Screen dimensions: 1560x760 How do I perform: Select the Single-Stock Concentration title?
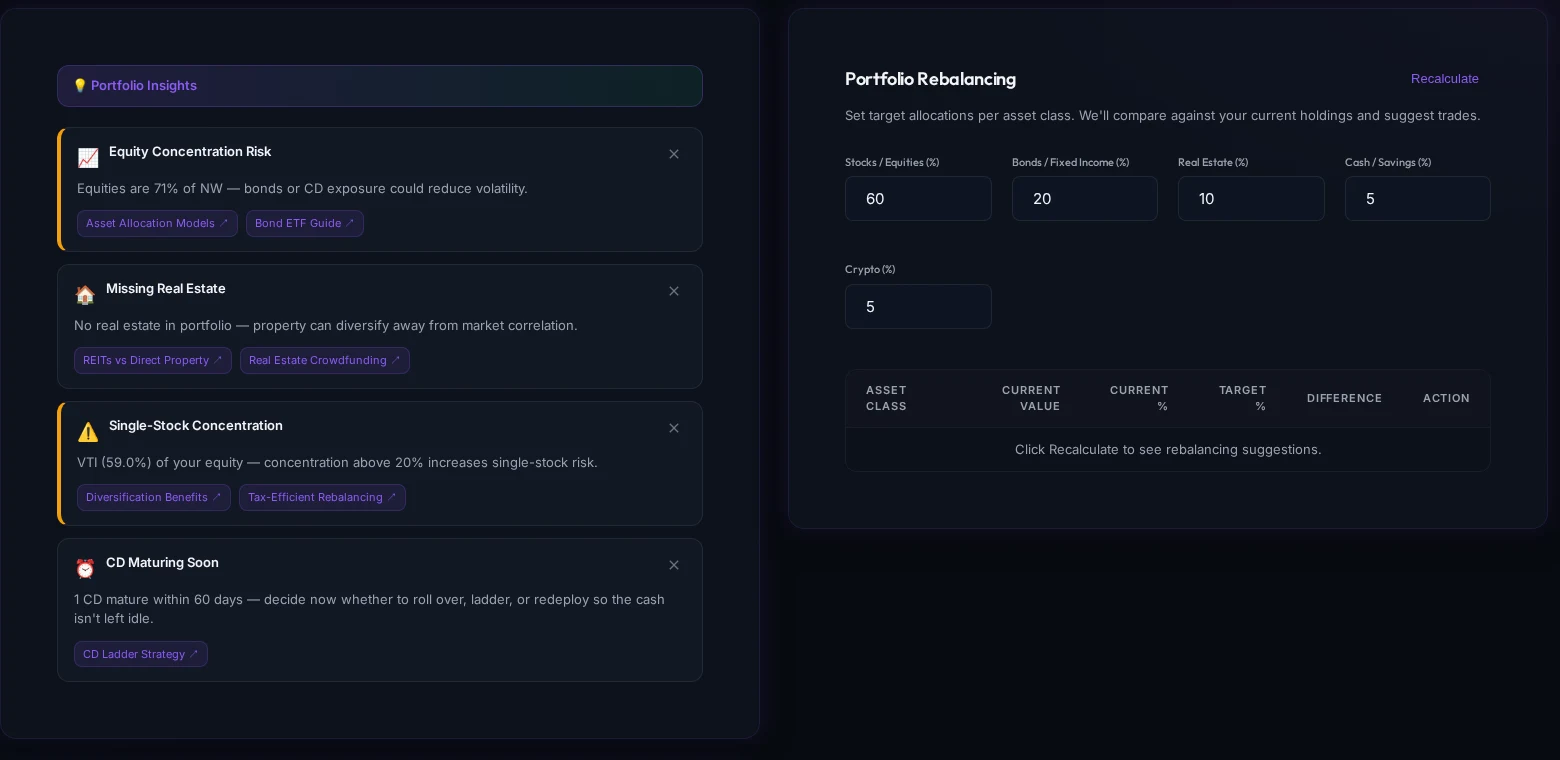tap(196, 425)
